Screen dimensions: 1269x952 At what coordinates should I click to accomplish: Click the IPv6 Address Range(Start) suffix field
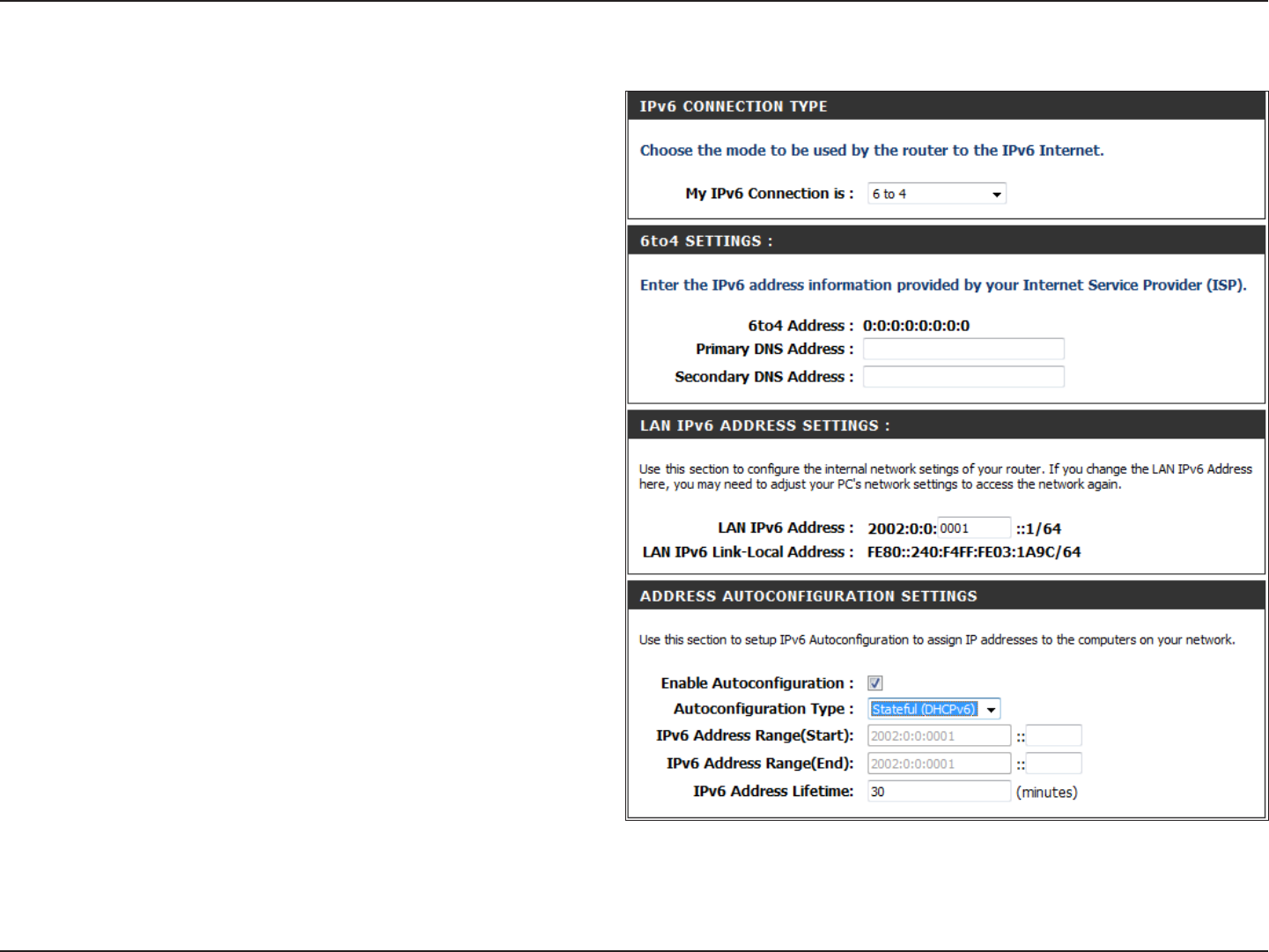coord(1054,736)
